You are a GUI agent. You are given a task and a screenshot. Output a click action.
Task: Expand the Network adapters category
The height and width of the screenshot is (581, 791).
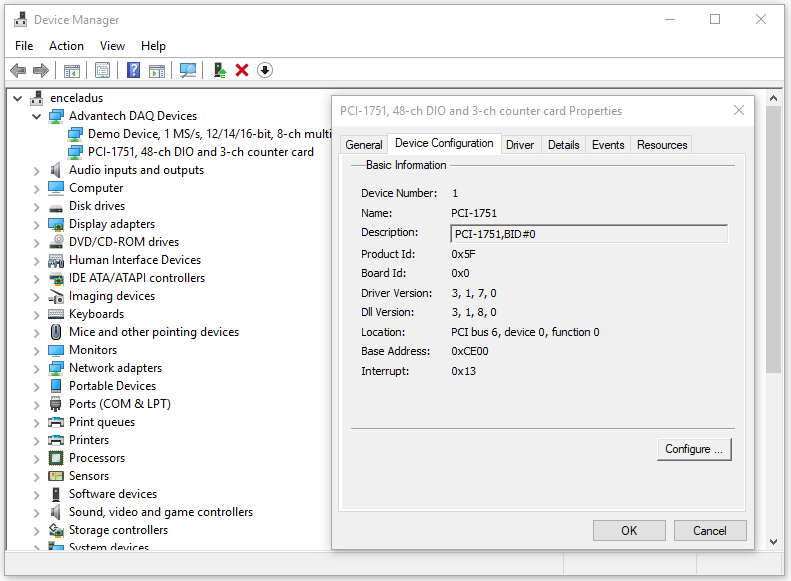coord(37,368)
